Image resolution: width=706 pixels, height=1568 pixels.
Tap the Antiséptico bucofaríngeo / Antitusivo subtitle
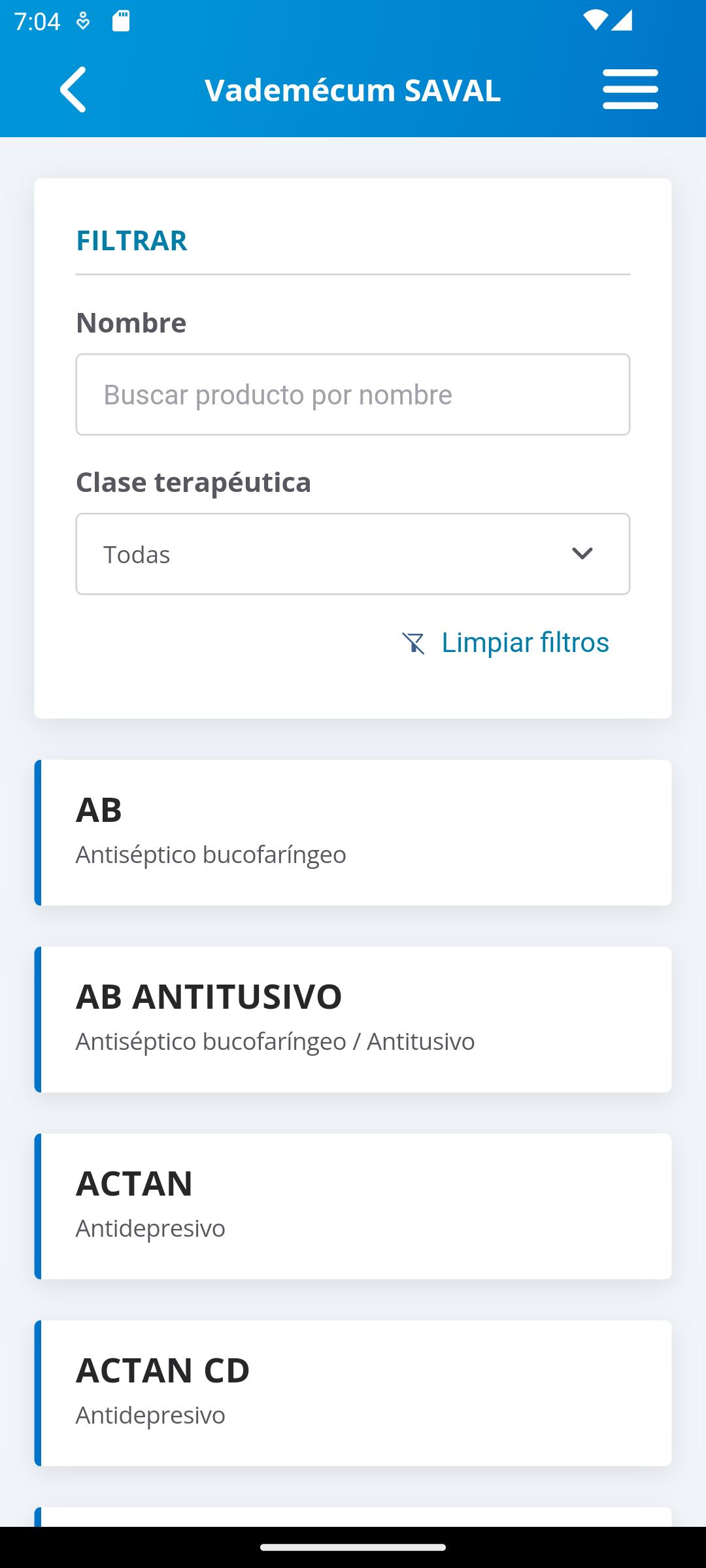pyautogui.click(x=275, y=1041)
